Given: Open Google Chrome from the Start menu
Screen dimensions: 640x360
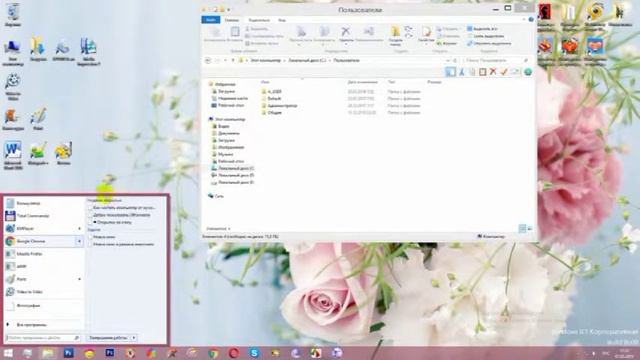Looking at the screenshot, I should [x=40, y=241].
